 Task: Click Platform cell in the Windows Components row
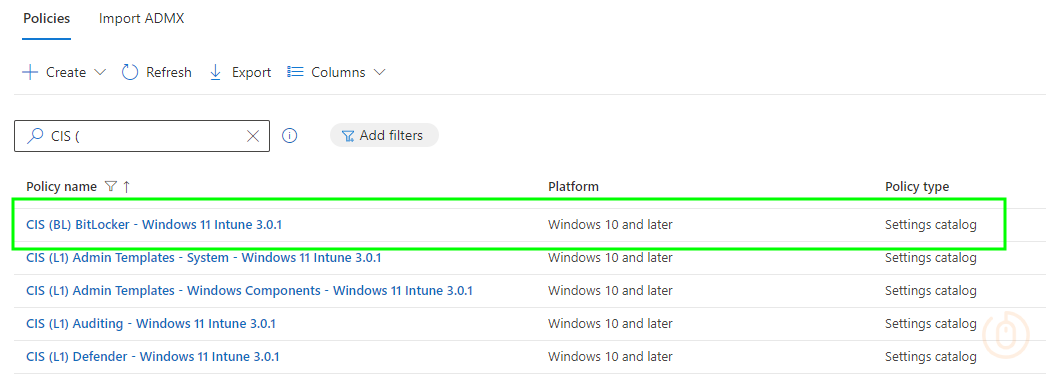pos(610,291)
